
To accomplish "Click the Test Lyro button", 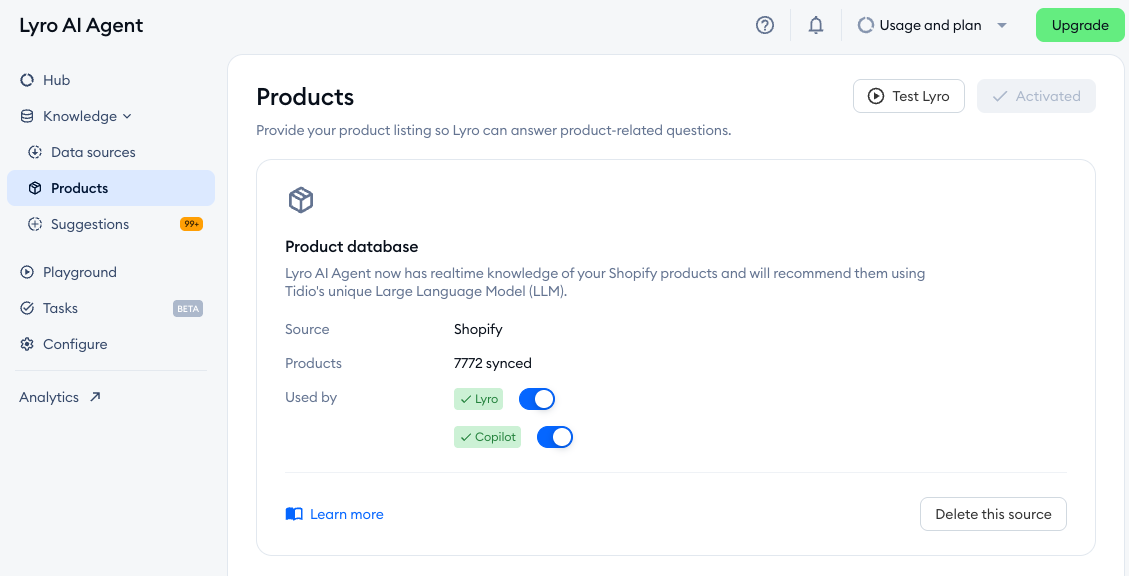I will (908, 96).
